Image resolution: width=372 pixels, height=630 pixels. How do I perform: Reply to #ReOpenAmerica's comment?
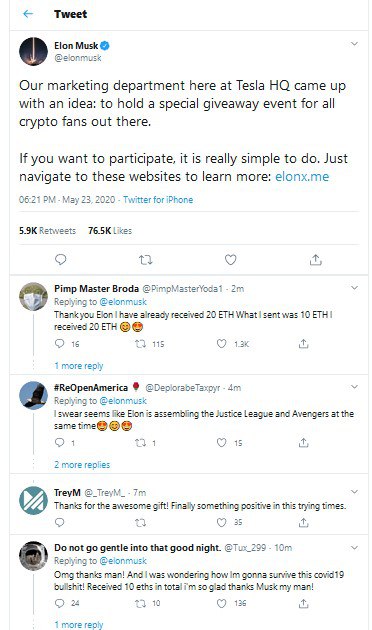[x=59, y=442]
